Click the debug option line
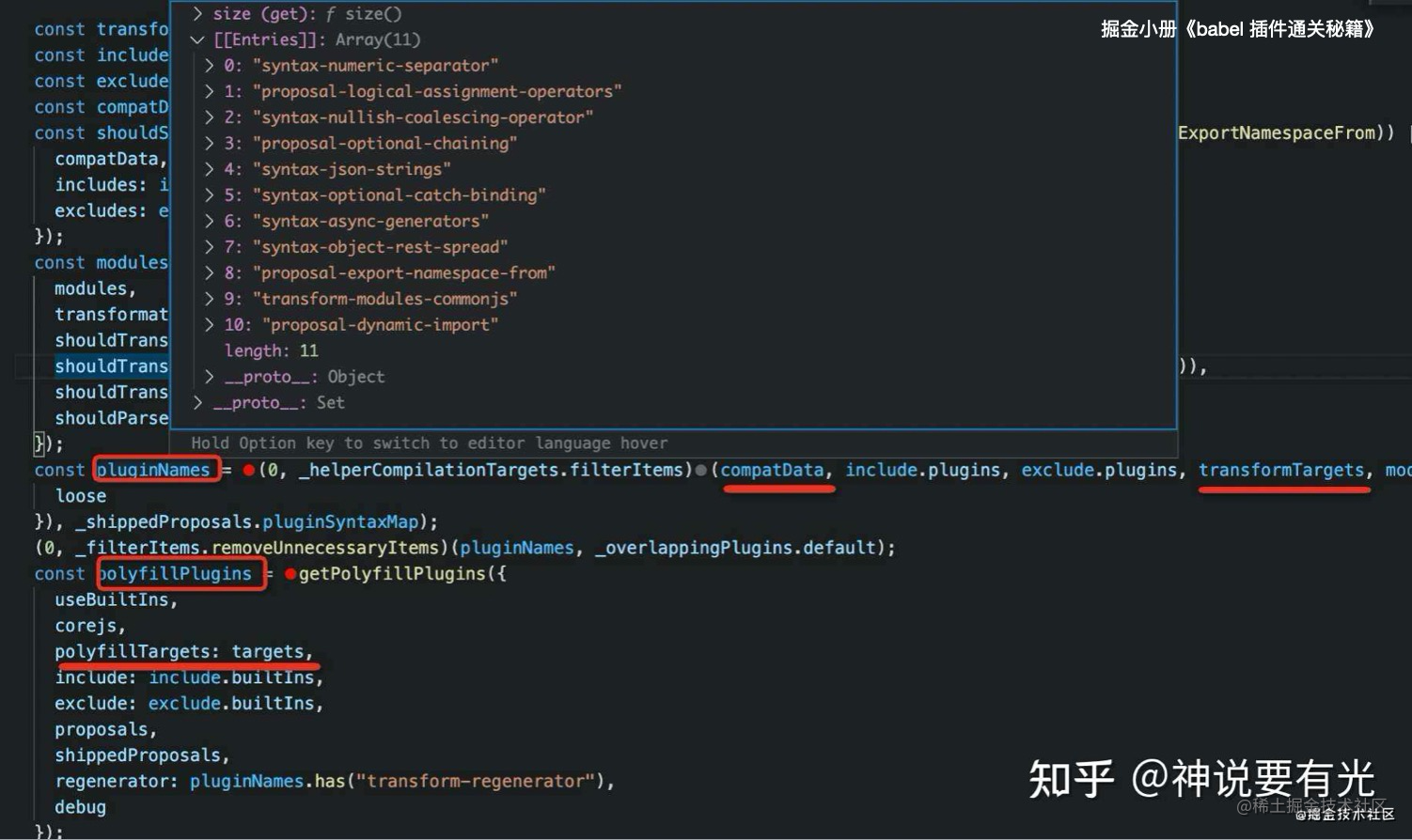Screen dimensions: 1412x840 [x=81, y=807]
